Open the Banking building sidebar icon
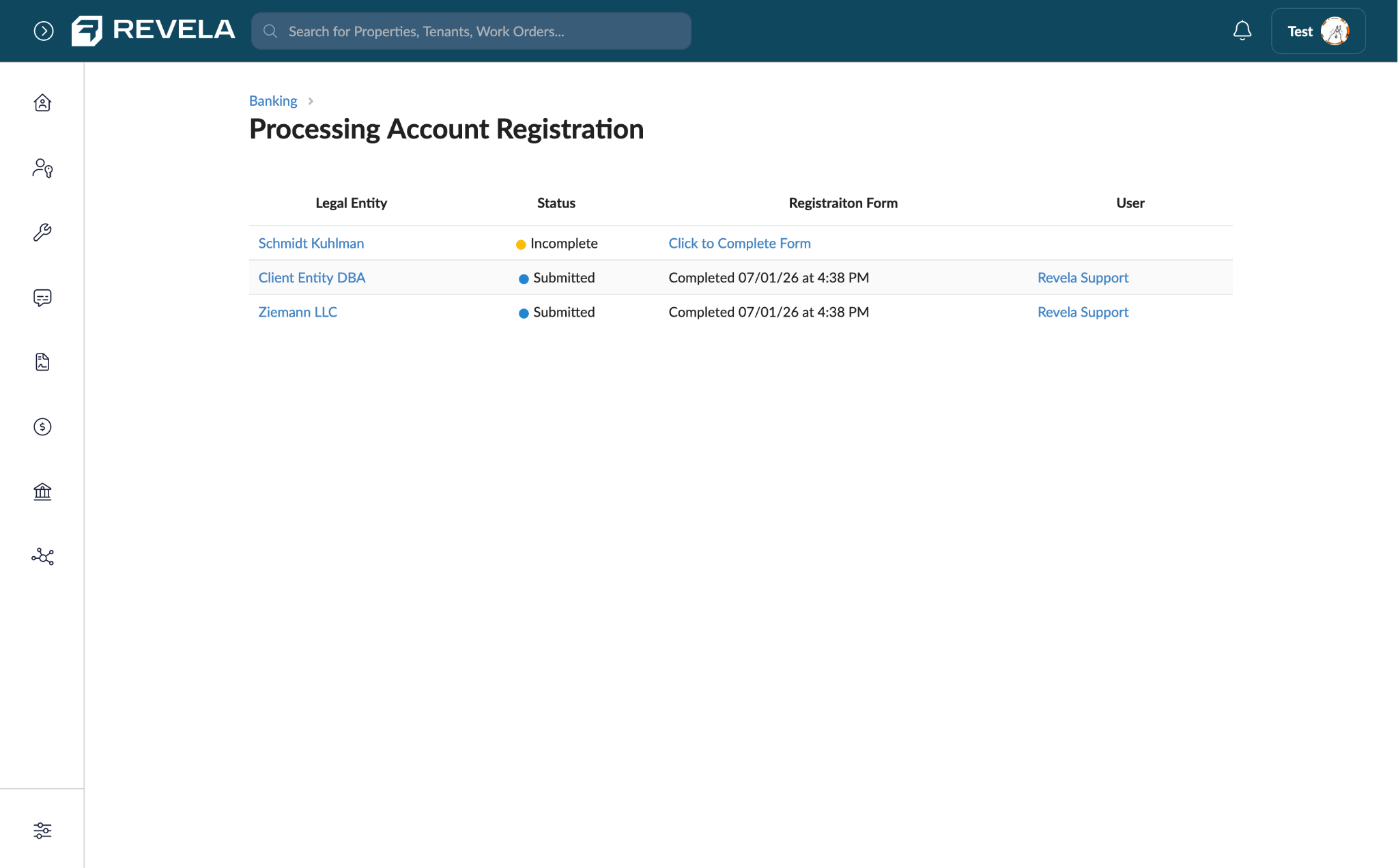1398x868 pixels. tap(42, 491)
